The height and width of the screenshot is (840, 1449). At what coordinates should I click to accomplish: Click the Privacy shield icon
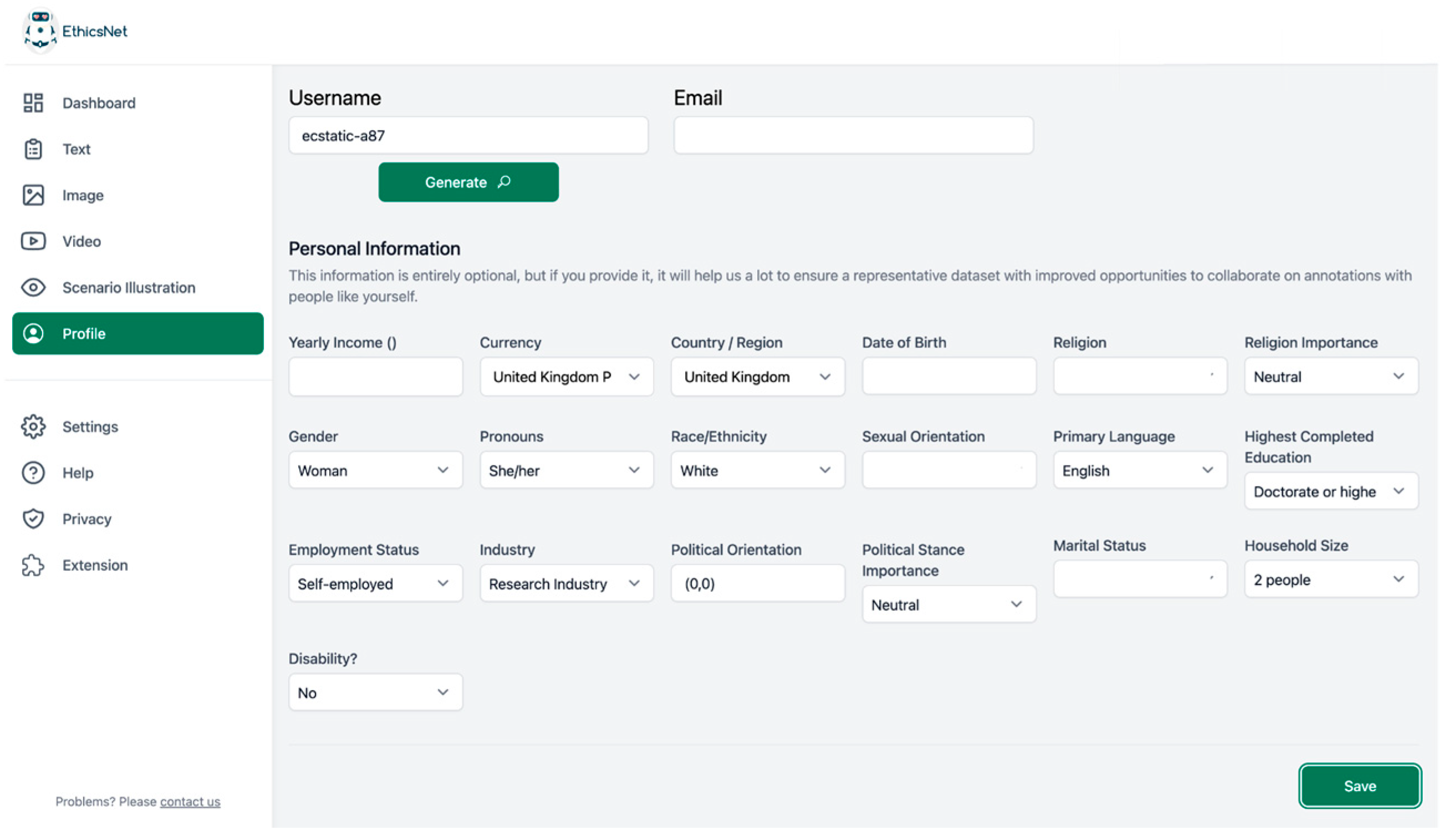(33, 519)
